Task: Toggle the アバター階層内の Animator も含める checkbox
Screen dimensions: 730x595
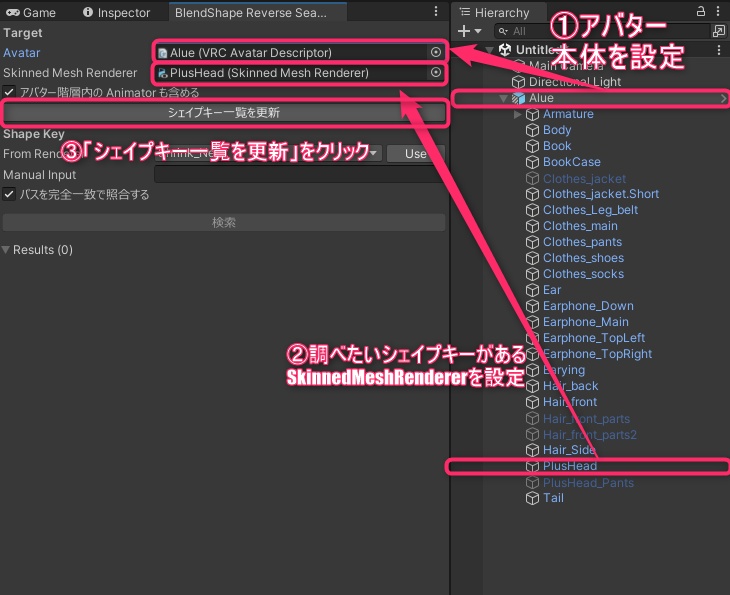Action: pyautogui.click(x=9, y=91)
